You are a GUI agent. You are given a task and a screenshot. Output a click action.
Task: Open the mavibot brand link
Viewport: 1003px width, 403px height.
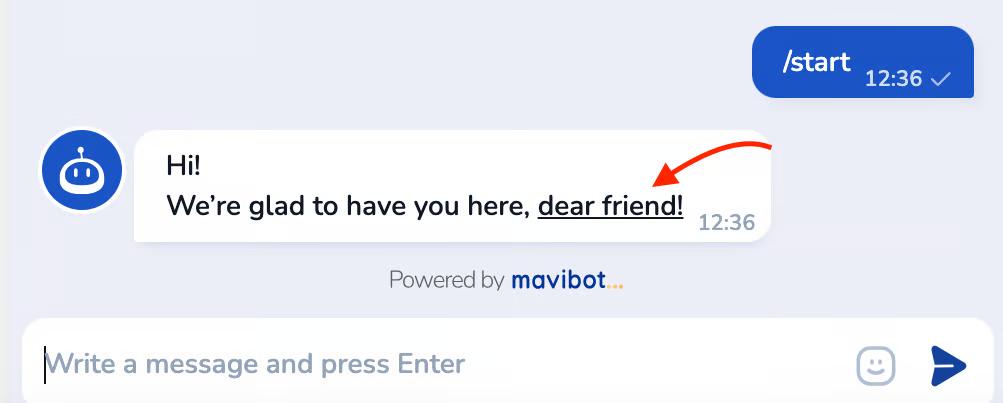click(x=558, y=280)
